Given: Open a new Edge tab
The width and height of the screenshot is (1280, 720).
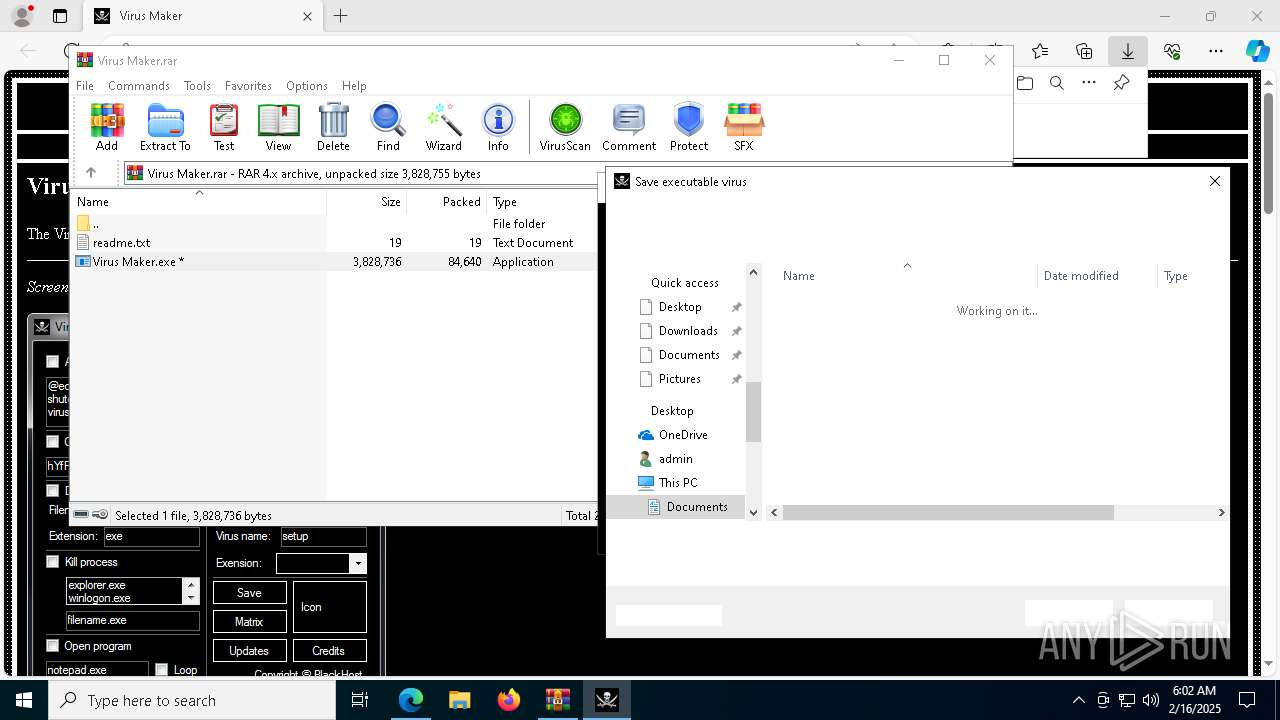Looking at the screenshot, I should 341,16.
